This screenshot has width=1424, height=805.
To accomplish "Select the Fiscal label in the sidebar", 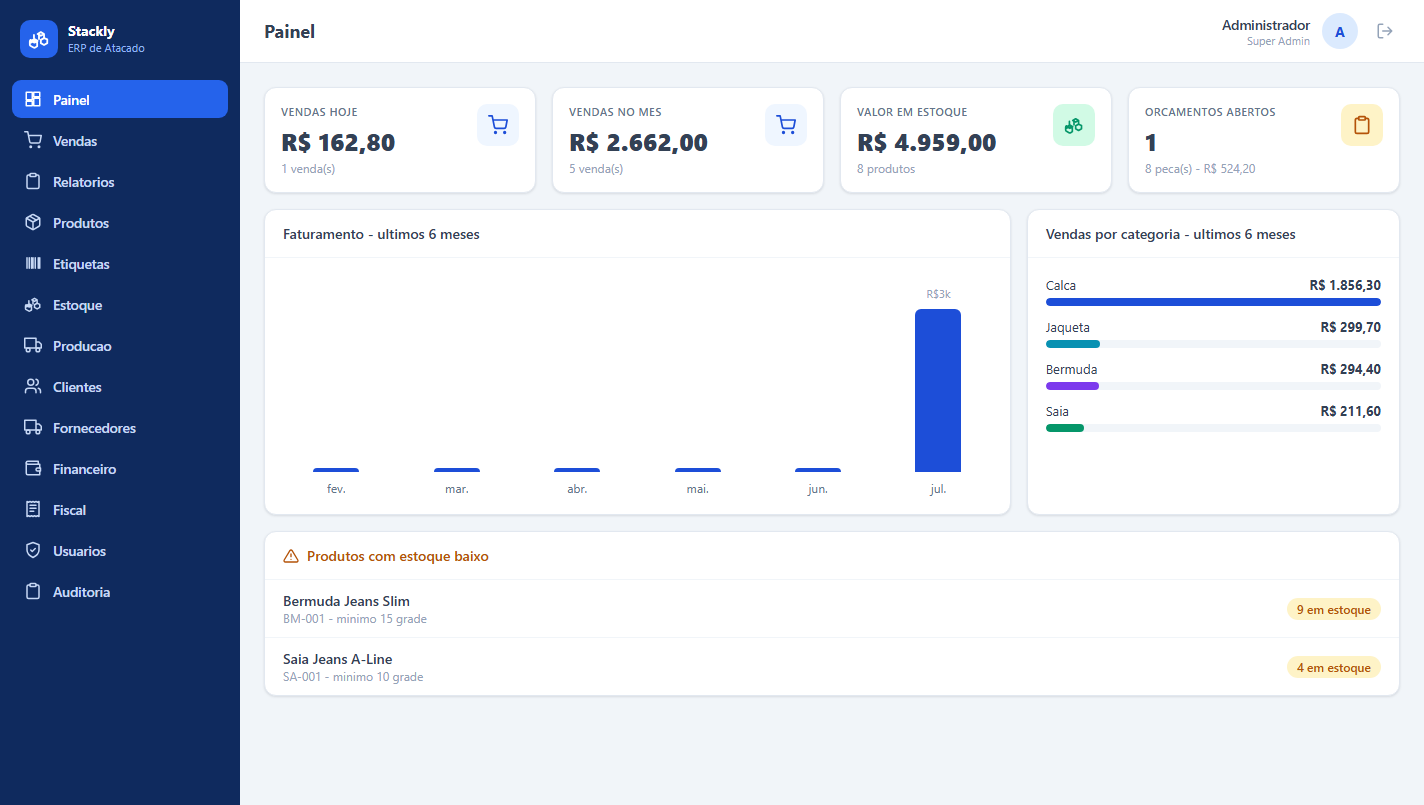I will [69, 510].
